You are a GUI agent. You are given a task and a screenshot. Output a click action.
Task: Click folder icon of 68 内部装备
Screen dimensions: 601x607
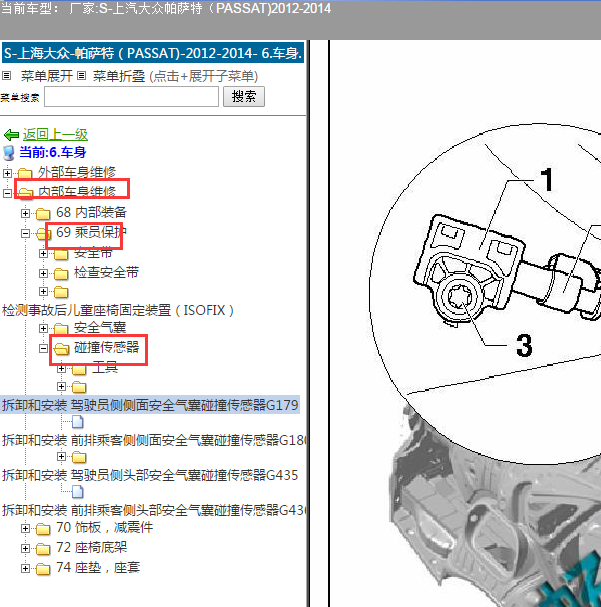(x=43, y=213)
